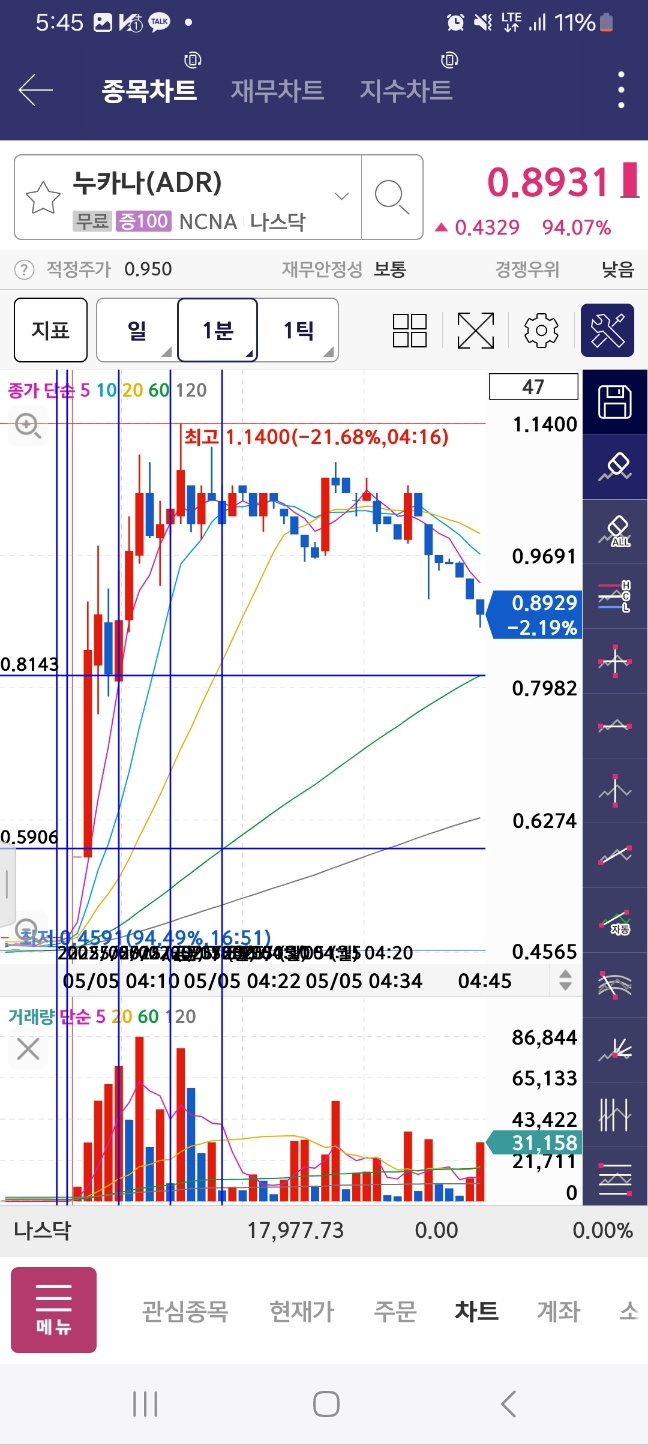Switch to 종목차트 tab
The image size is (648, 1445).
(149, 91)
